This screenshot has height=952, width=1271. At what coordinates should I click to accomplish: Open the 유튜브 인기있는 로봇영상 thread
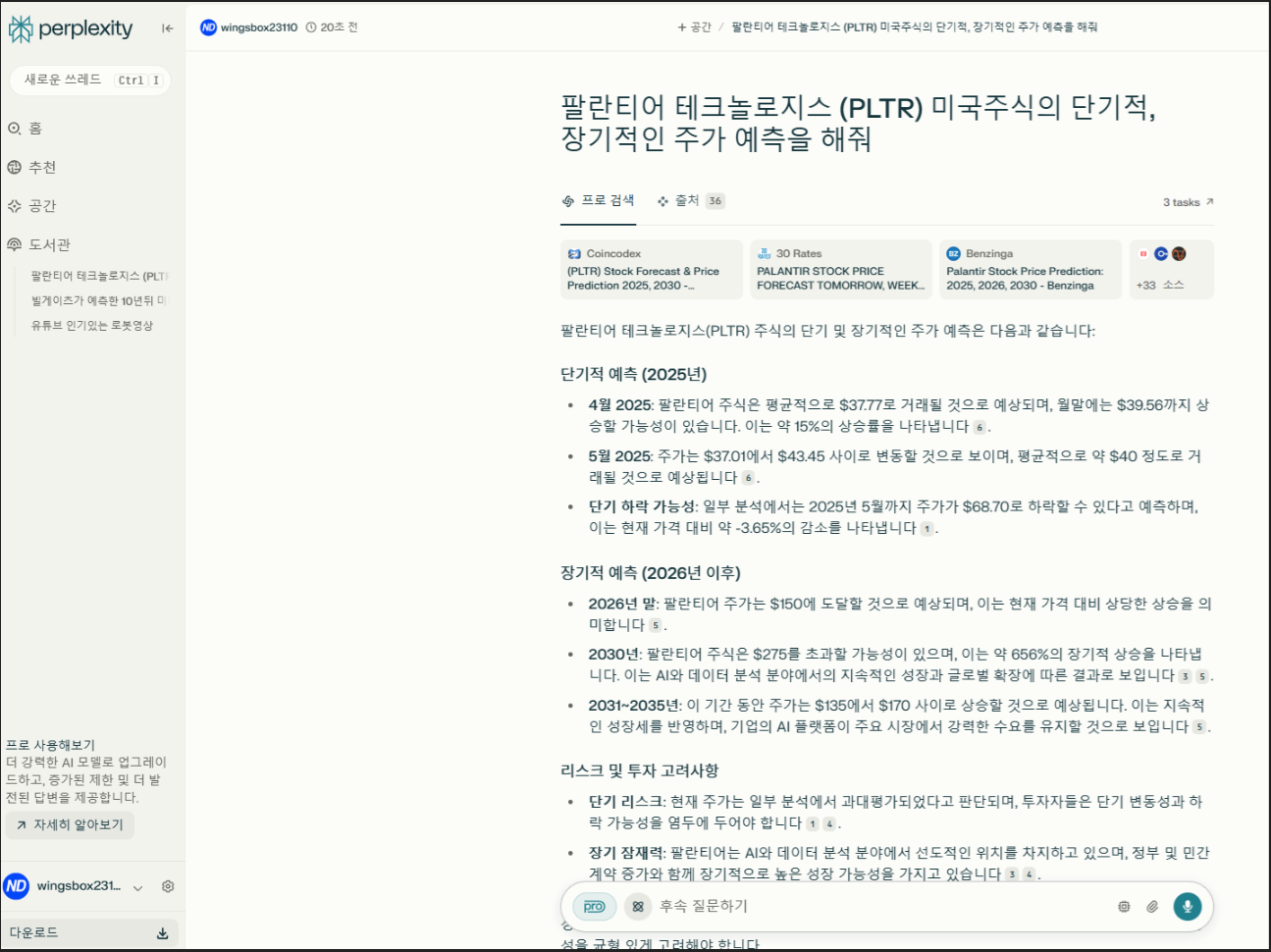(x=92, y=325)
